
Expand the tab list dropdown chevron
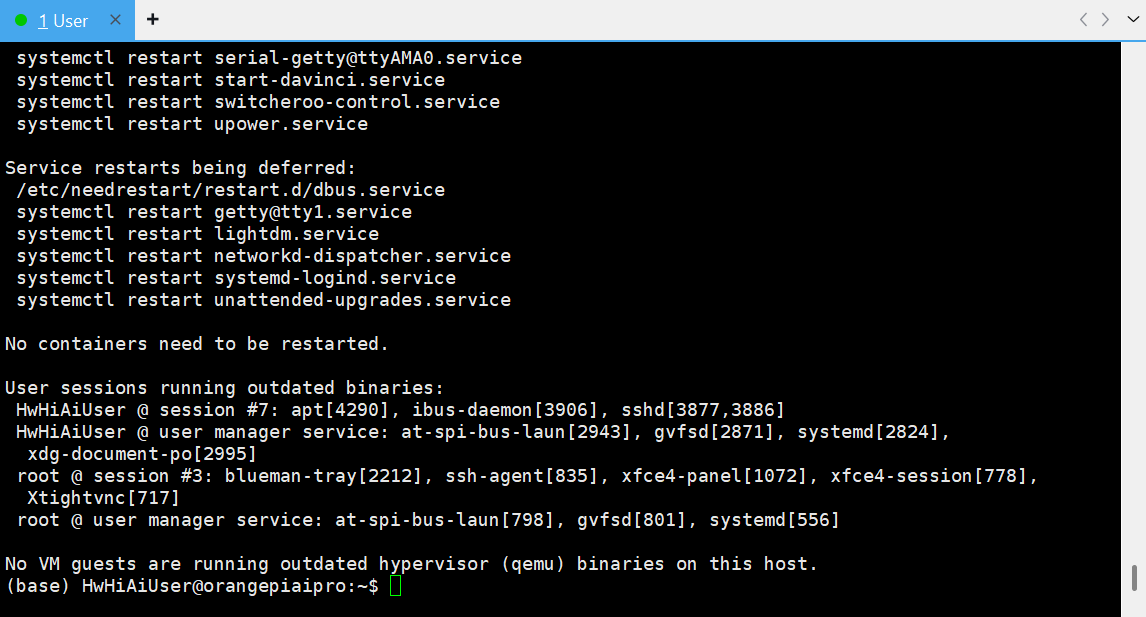[x=1128, y=20]
